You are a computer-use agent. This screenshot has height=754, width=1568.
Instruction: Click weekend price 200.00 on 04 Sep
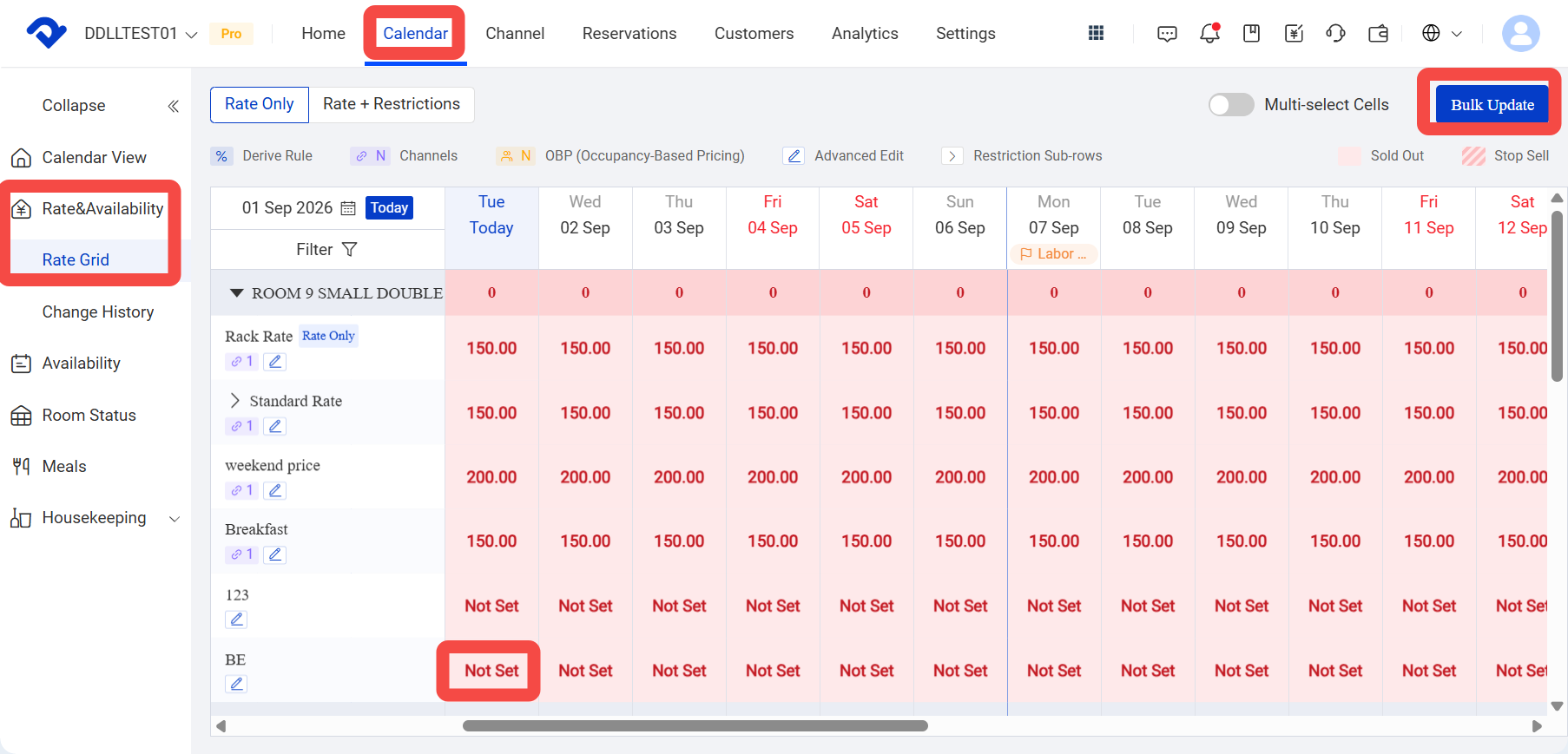[x=773, y=477]
